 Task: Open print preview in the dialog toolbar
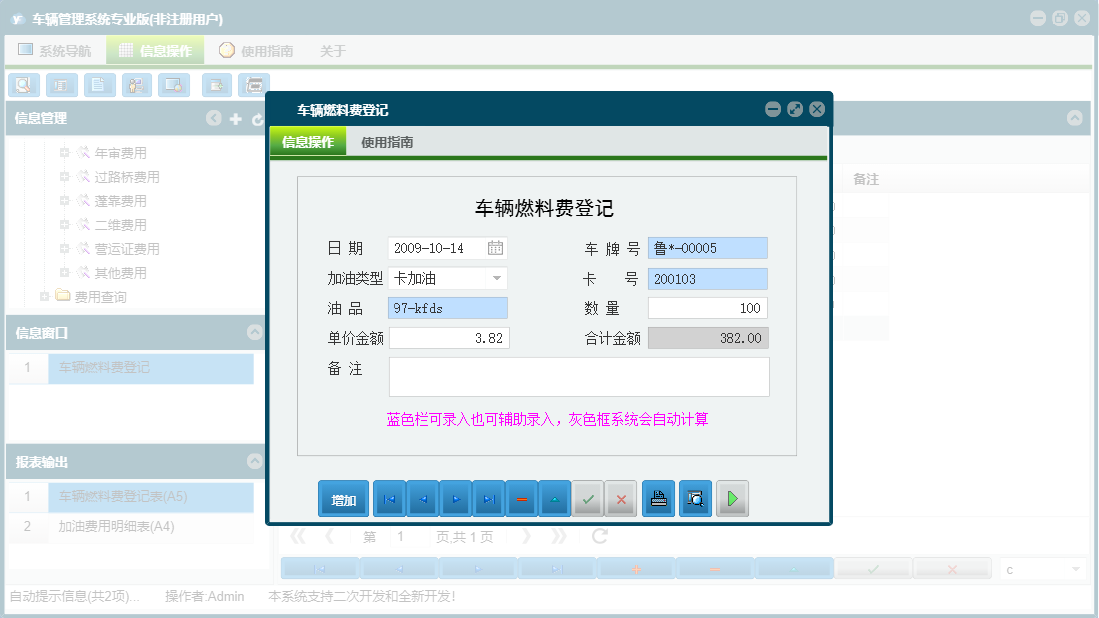pyautogui.click(x=694, y=498)
